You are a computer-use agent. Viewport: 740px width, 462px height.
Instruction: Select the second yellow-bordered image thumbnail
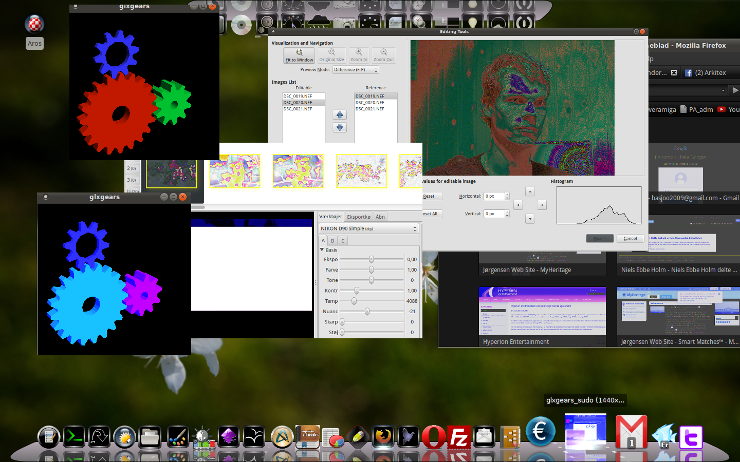coord(297,169)
